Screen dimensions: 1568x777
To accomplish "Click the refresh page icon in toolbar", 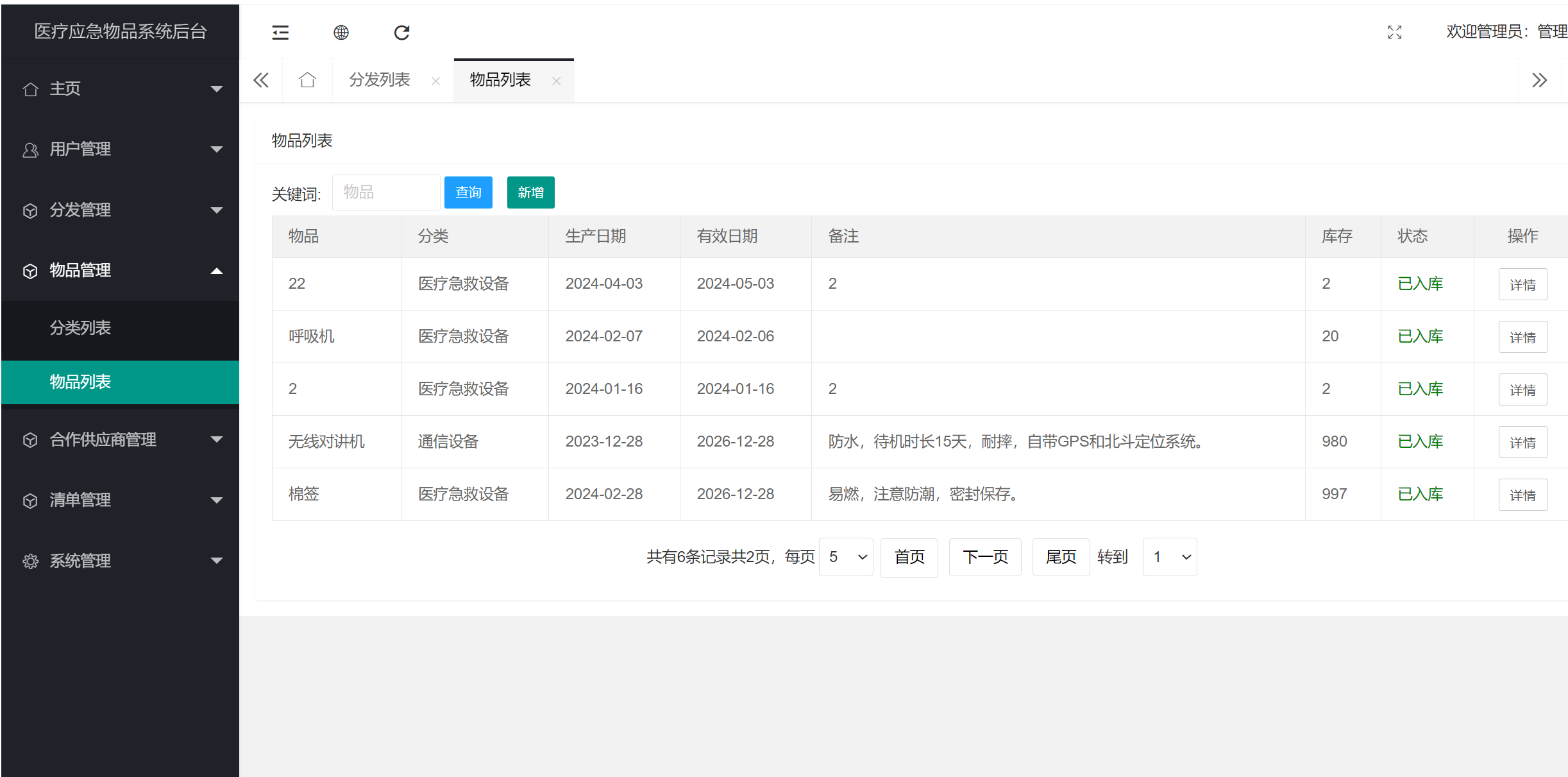I will coord(401,32).
